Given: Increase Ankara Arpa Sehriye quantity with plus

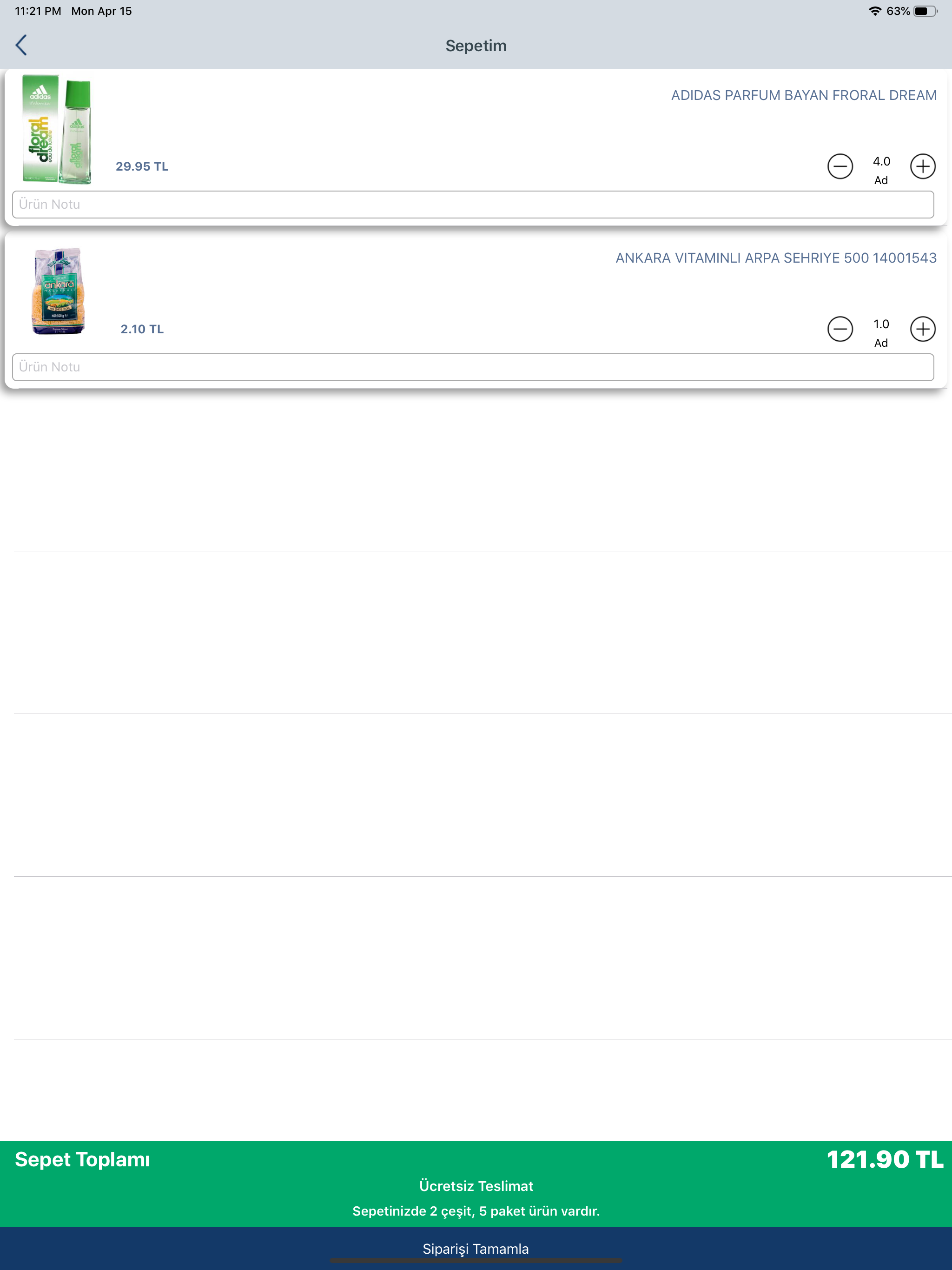Looking at the screenshot, I should click(x=923, y=329).
